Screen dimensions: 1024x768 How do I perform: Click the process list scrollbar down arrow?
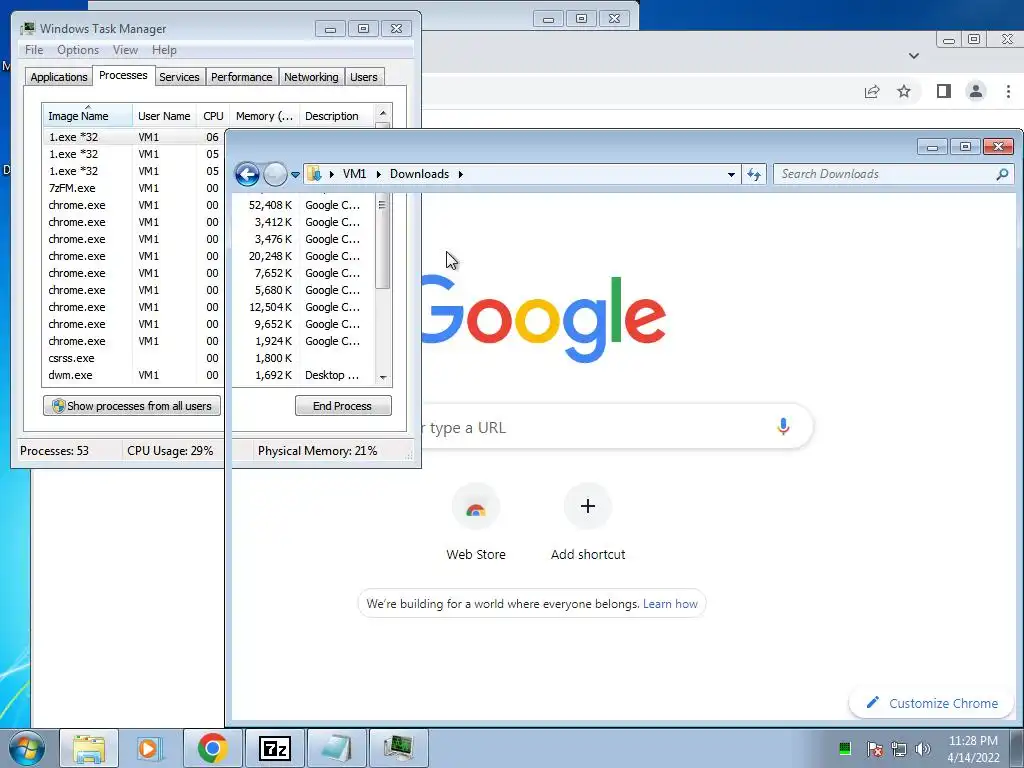383,377
